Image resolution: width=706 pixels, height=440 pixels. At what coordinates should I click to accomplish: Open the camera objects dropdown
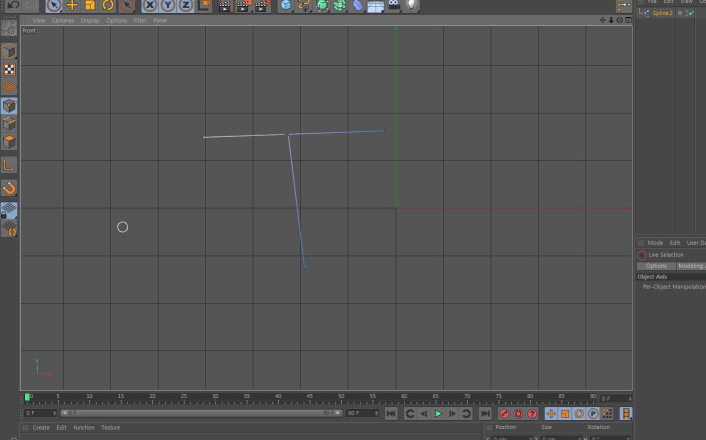[394, 5]
